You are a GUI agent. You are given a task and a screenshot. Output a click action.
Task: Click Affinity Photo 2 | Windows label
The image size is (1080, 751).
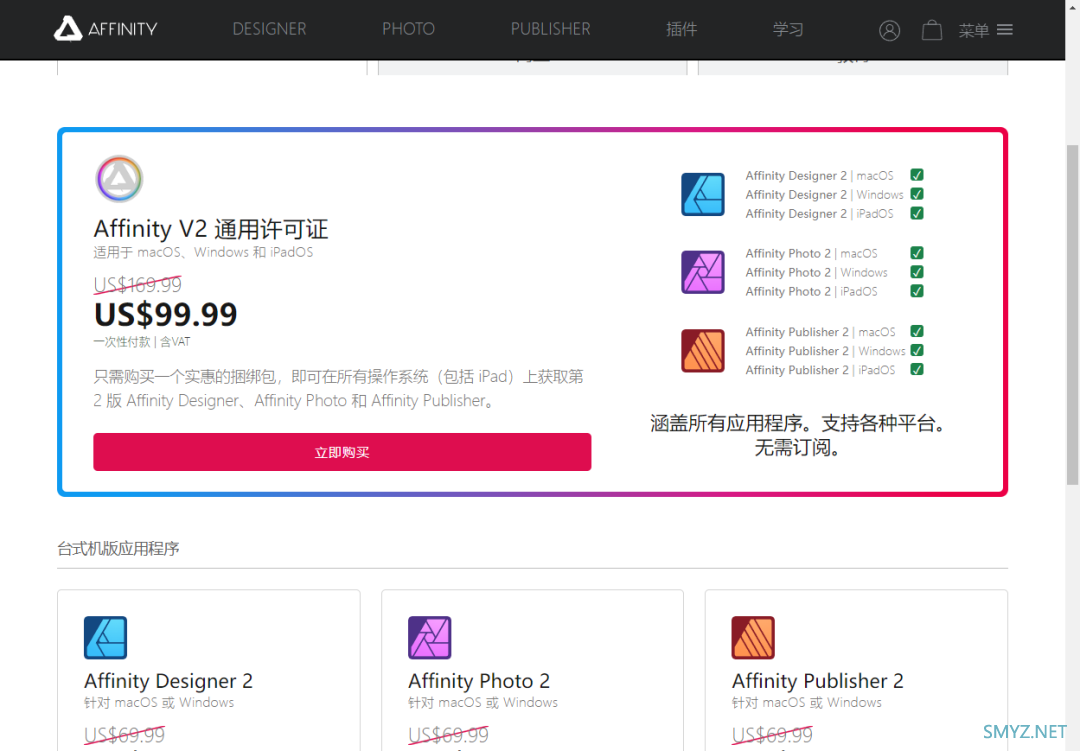tap(816, 273)
